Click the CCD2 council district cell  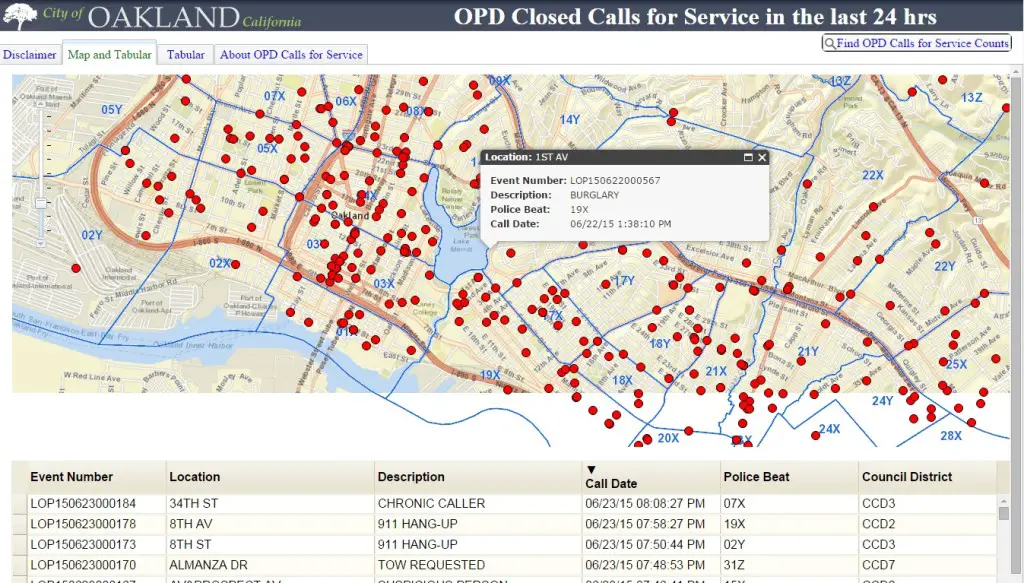[x=927, y=524]
